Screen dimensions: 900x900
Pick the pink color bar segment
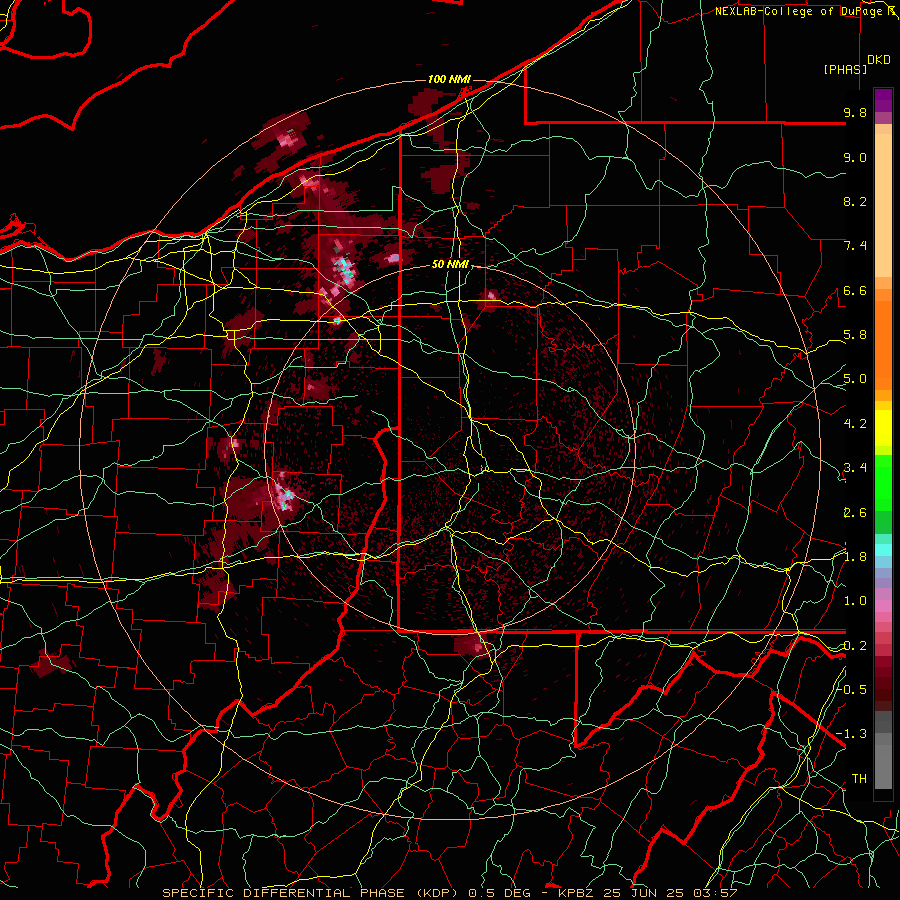[883, 606]
